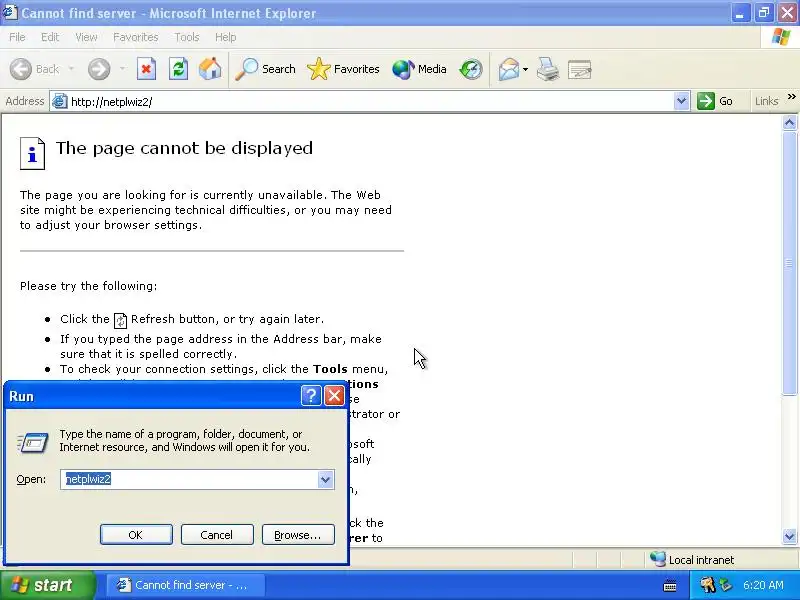Open the History icon
The height and width of the screenshot is (600, 800).
(x=471, y=69)
